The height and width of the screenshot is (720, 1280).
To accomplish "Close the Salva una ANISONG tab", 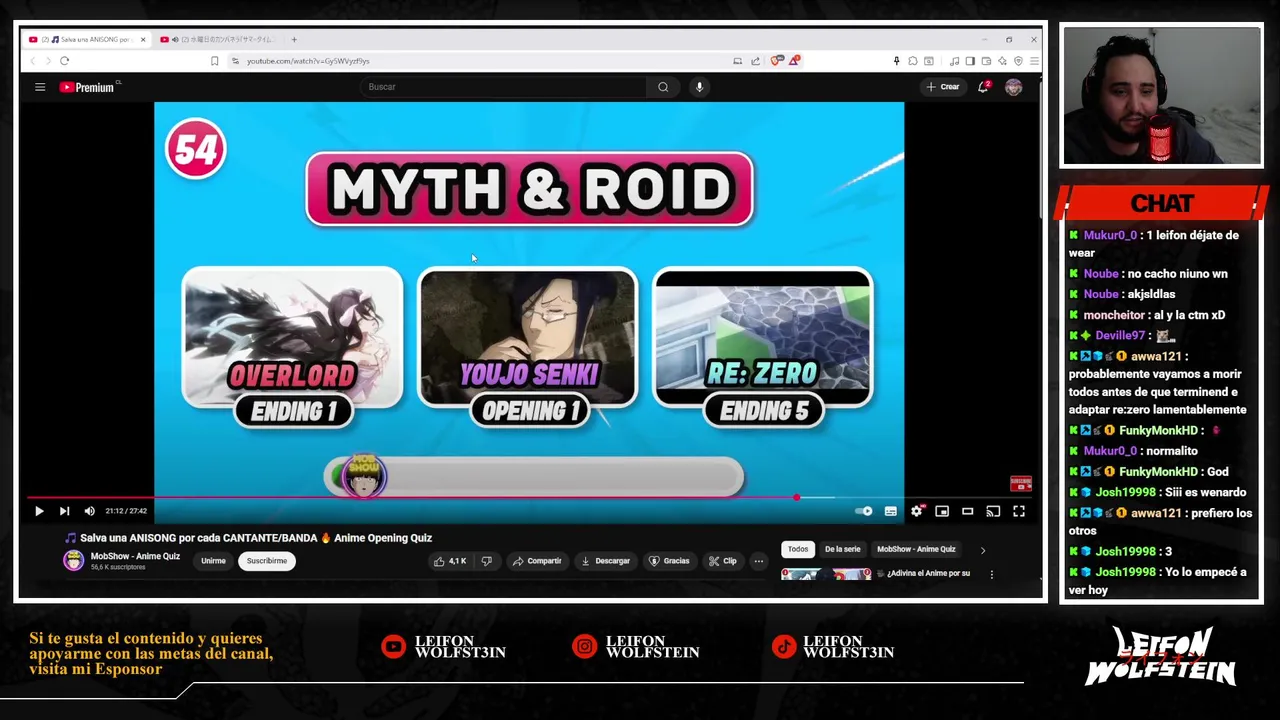I will tap(143, 39).
